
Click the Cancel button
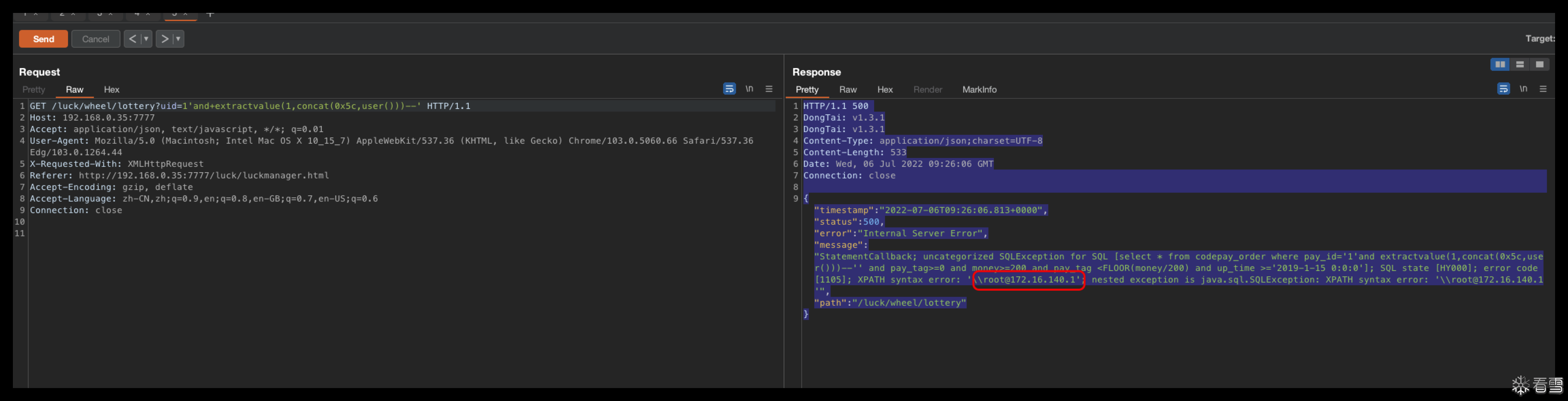(96, 39)
